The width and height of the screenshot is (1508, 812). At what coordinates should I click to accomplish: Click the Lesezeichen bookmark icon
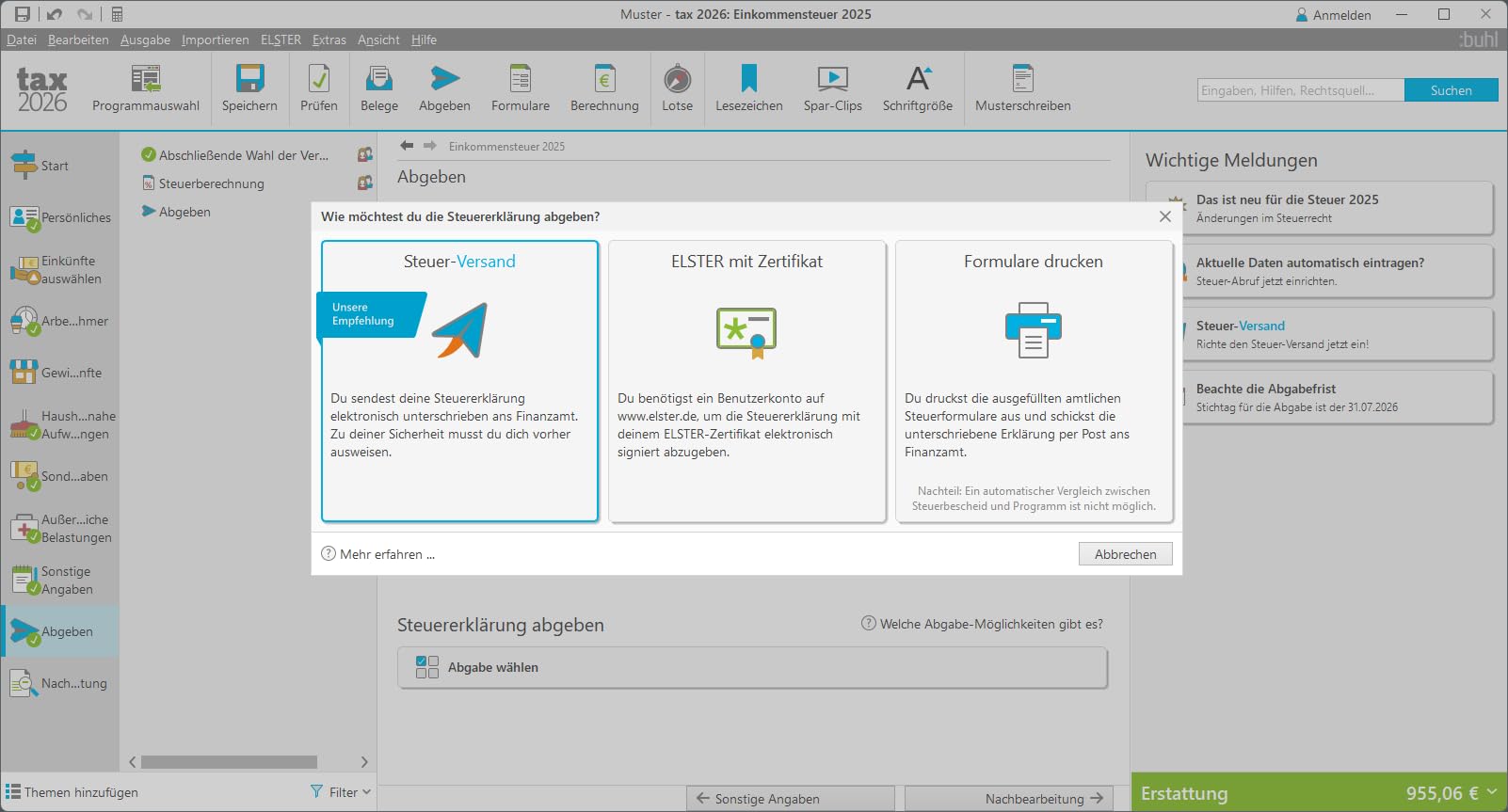749,79
